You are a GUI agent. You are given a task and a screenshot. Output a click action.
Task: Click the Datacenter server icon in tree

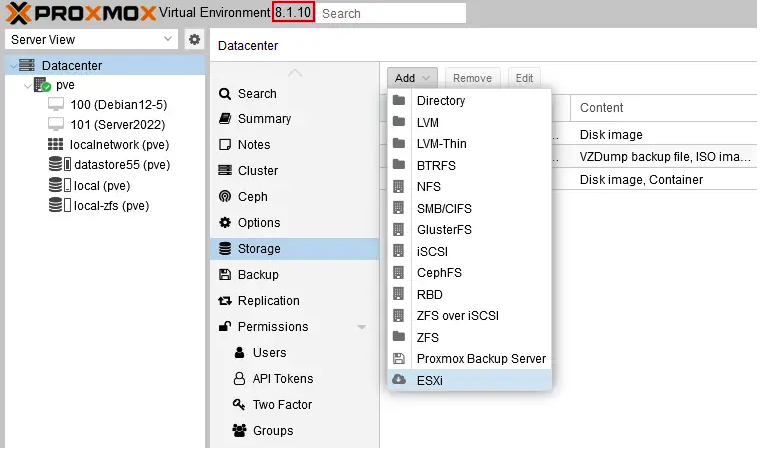coord(27,65)
